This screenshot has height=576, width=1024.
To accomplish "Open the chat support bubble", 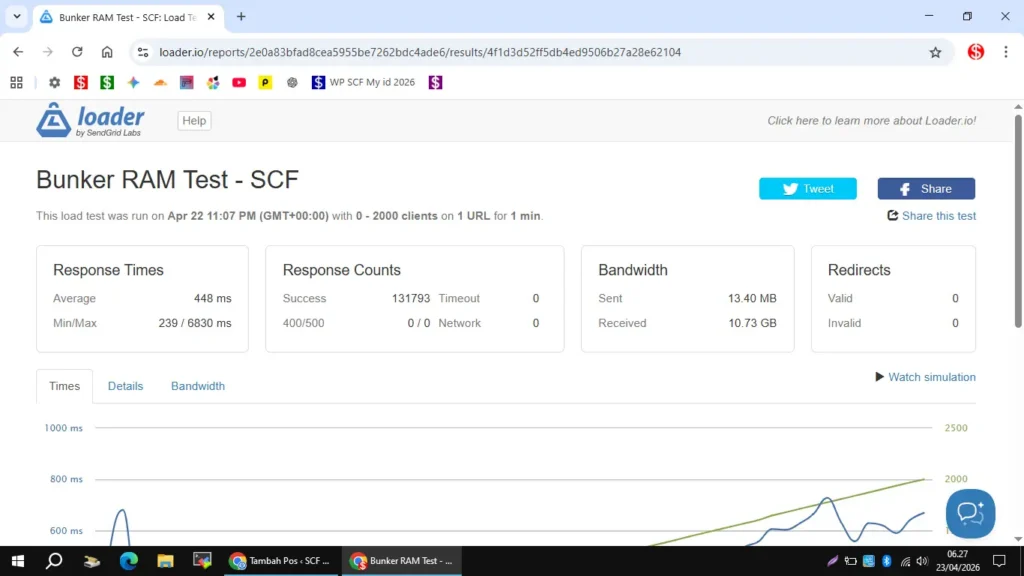I will pos(970,514).
